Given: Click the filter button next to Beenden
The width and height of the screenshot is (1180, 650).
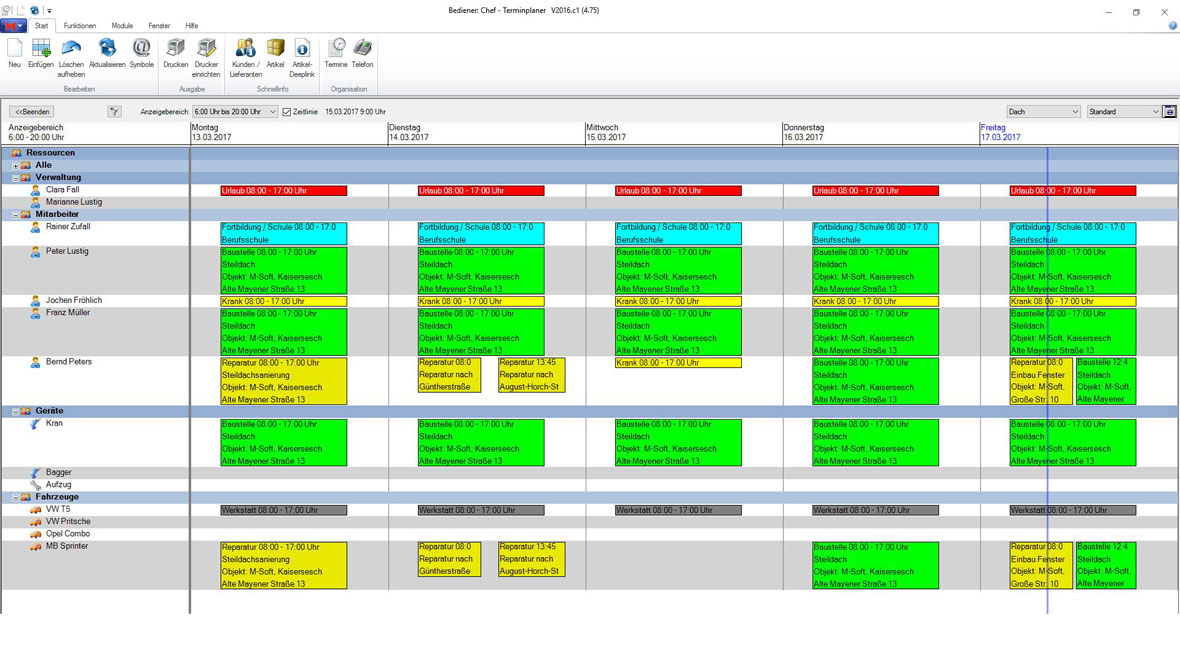Looking at the screenshot, I should [x=114, y=112].
